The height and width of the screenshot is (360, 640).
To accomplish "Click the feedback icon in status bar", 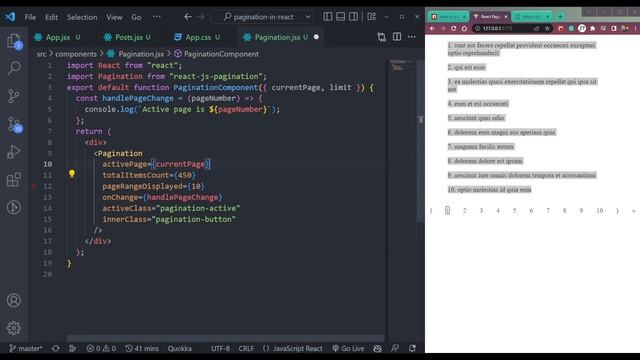I will click(395, 348).
